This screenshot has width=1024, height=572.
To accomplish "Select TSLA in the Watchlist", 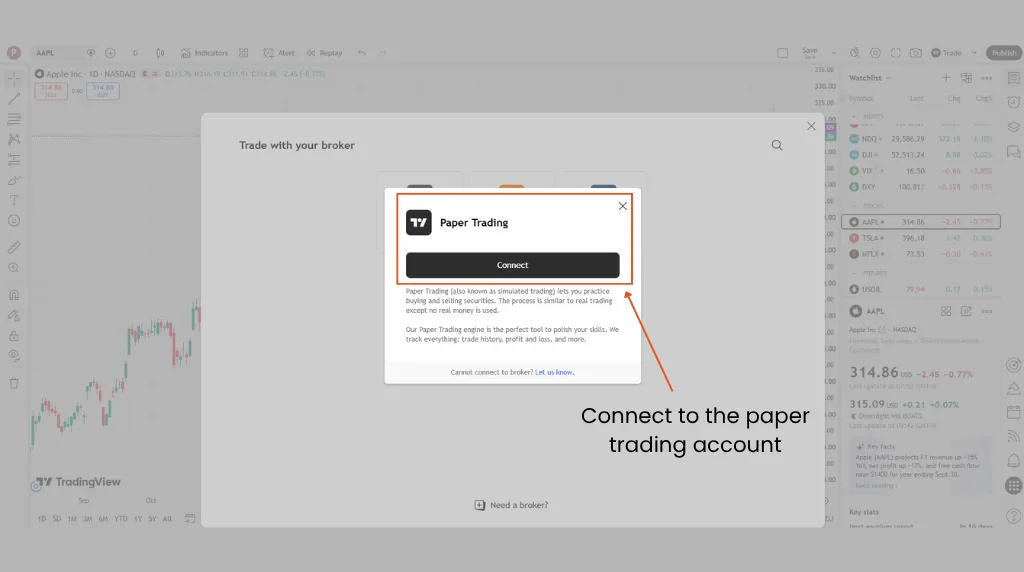I will 921,238.
